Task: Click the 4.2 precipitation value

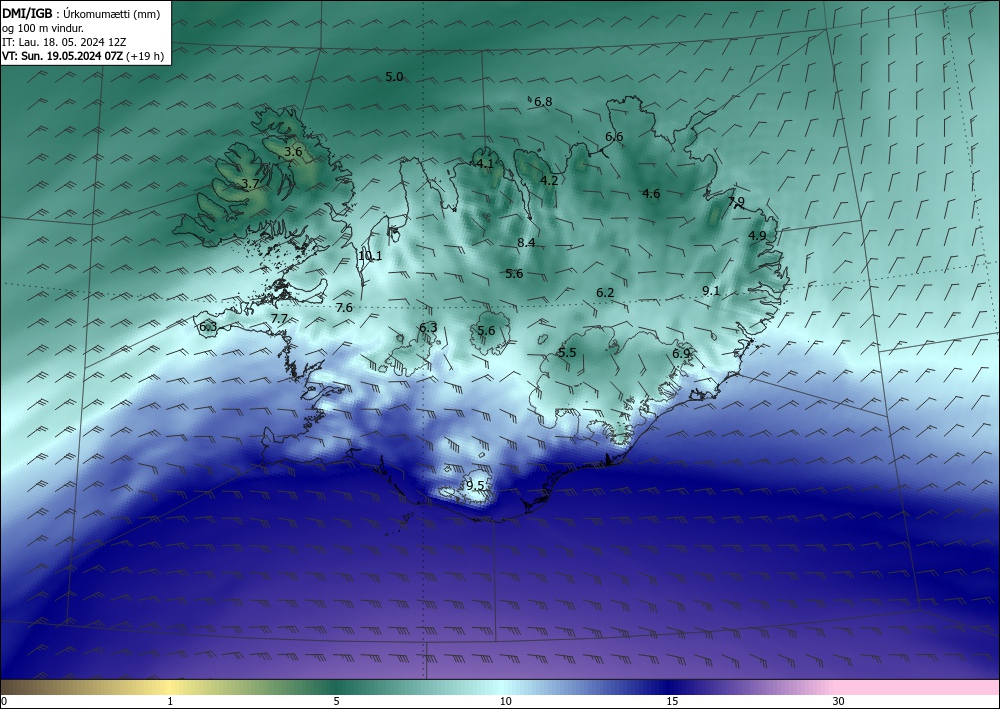Action: 549,180
